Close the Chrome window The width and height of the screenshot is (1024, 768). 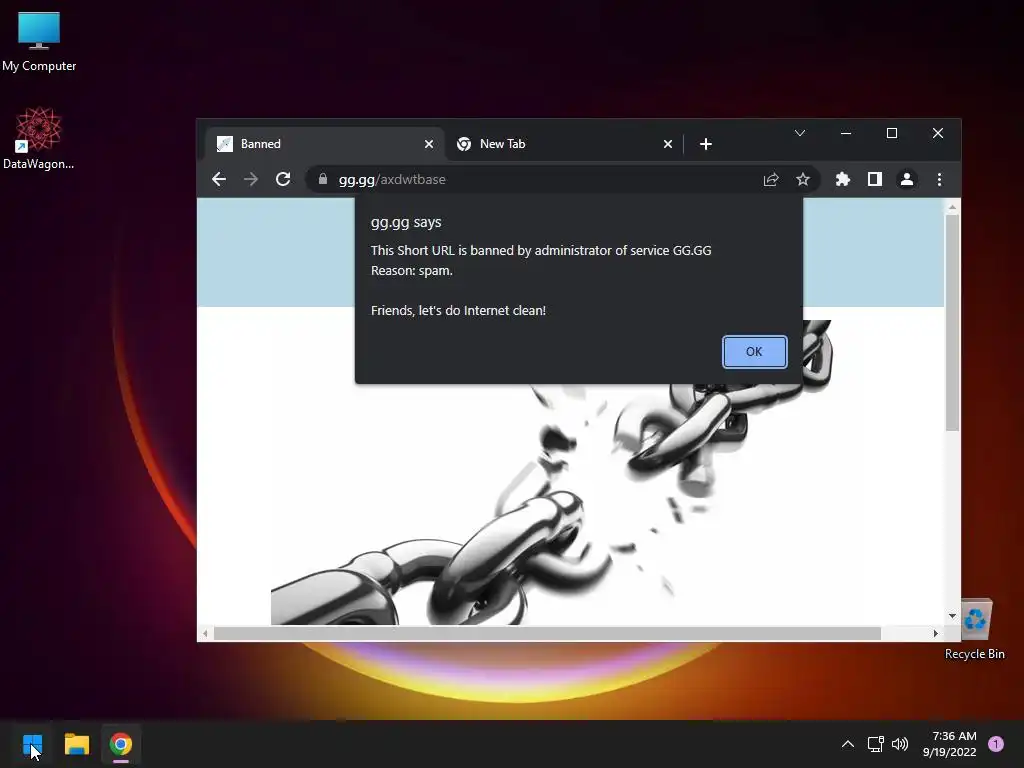click(x=938, y=133)
